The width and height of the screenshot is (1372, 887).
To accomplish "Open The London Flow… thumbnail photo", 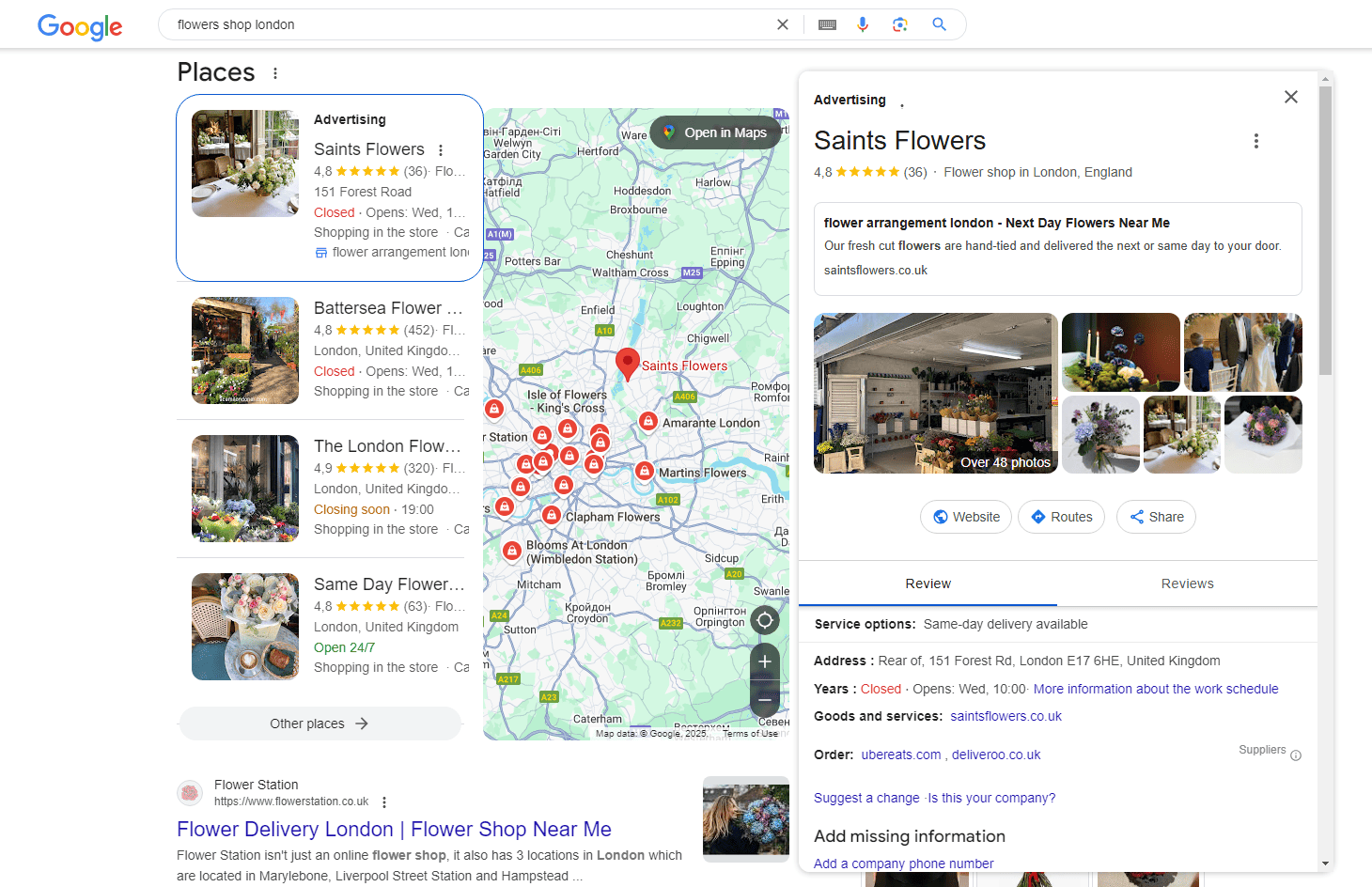I will point(245,489).
